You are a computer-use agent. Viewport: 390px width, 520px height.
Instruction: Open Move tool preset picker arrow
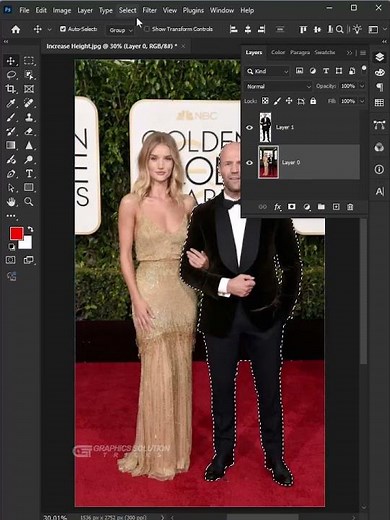pyautogui.click(x=49, y=30)
